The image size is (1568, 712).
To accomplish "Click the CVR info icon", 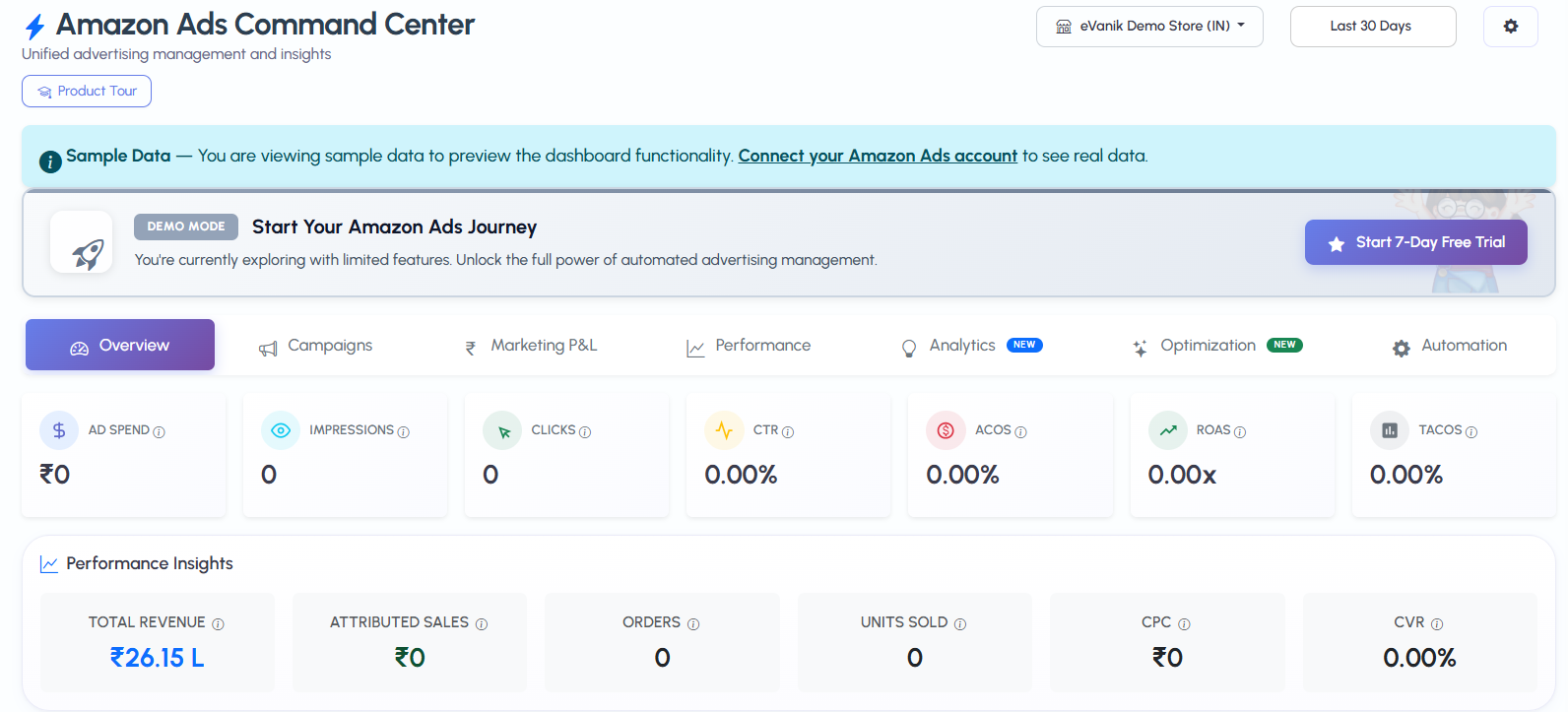I will [1437, 623].
